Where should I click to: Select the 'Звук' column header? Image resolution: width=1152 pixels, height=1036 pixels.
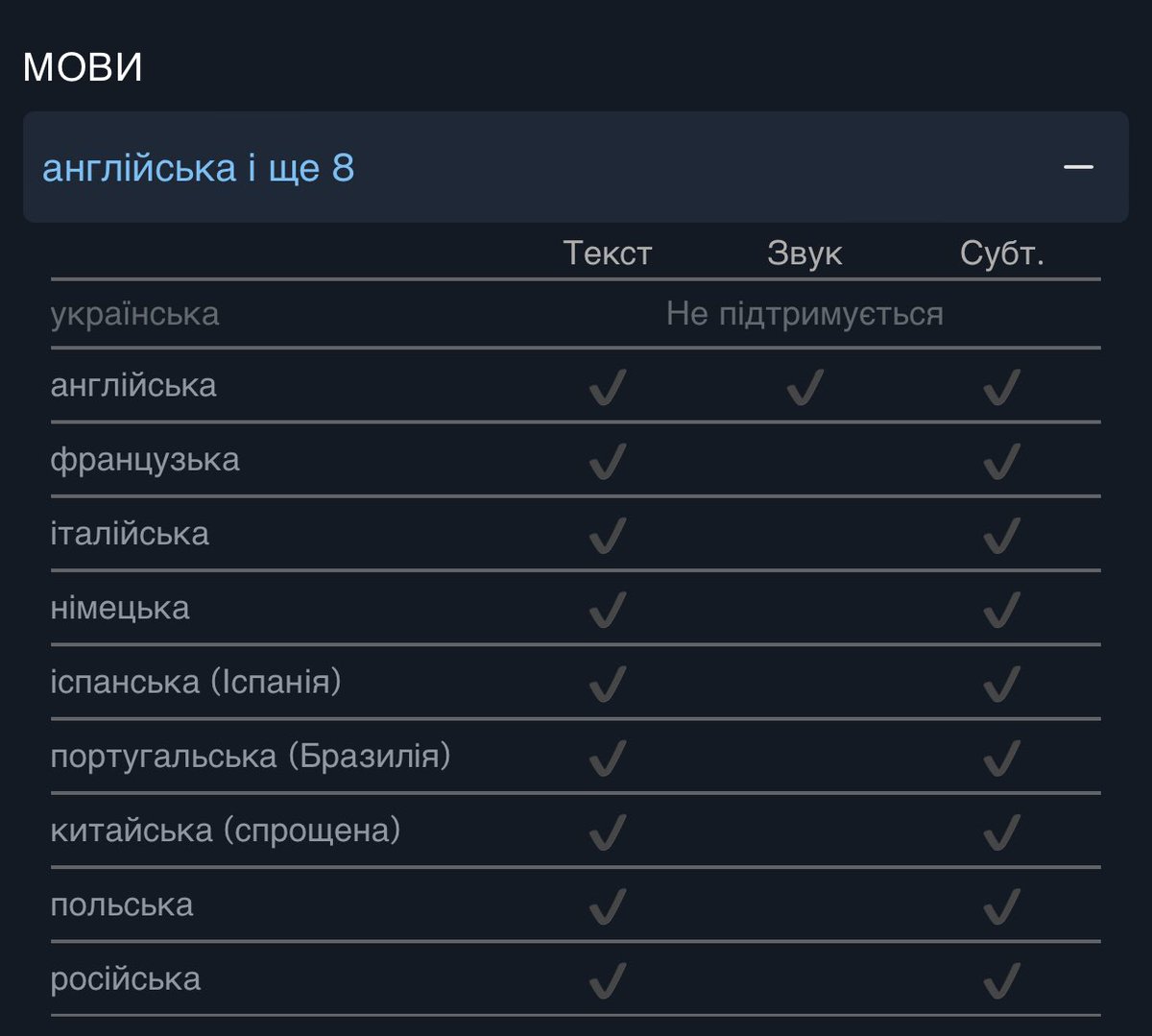pos(804,253)
